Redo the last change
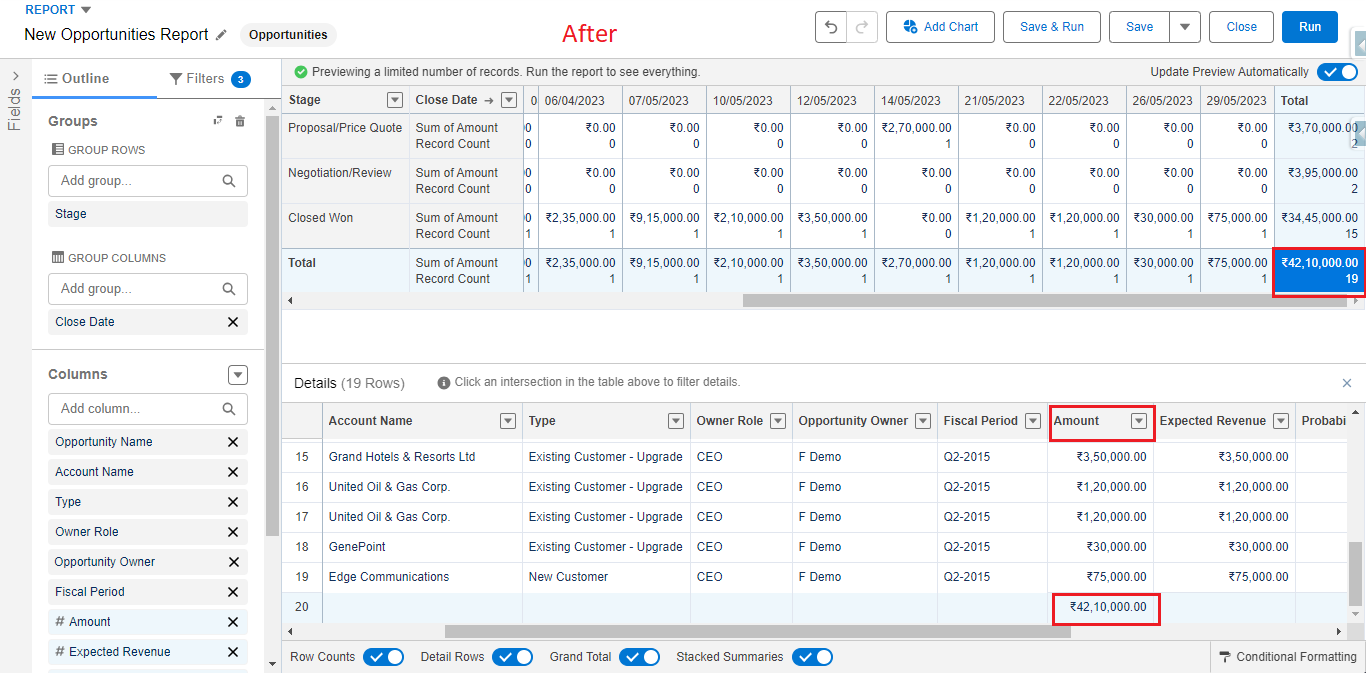The width and height of the screenshot is (1366, 673). tap(862, 27)
